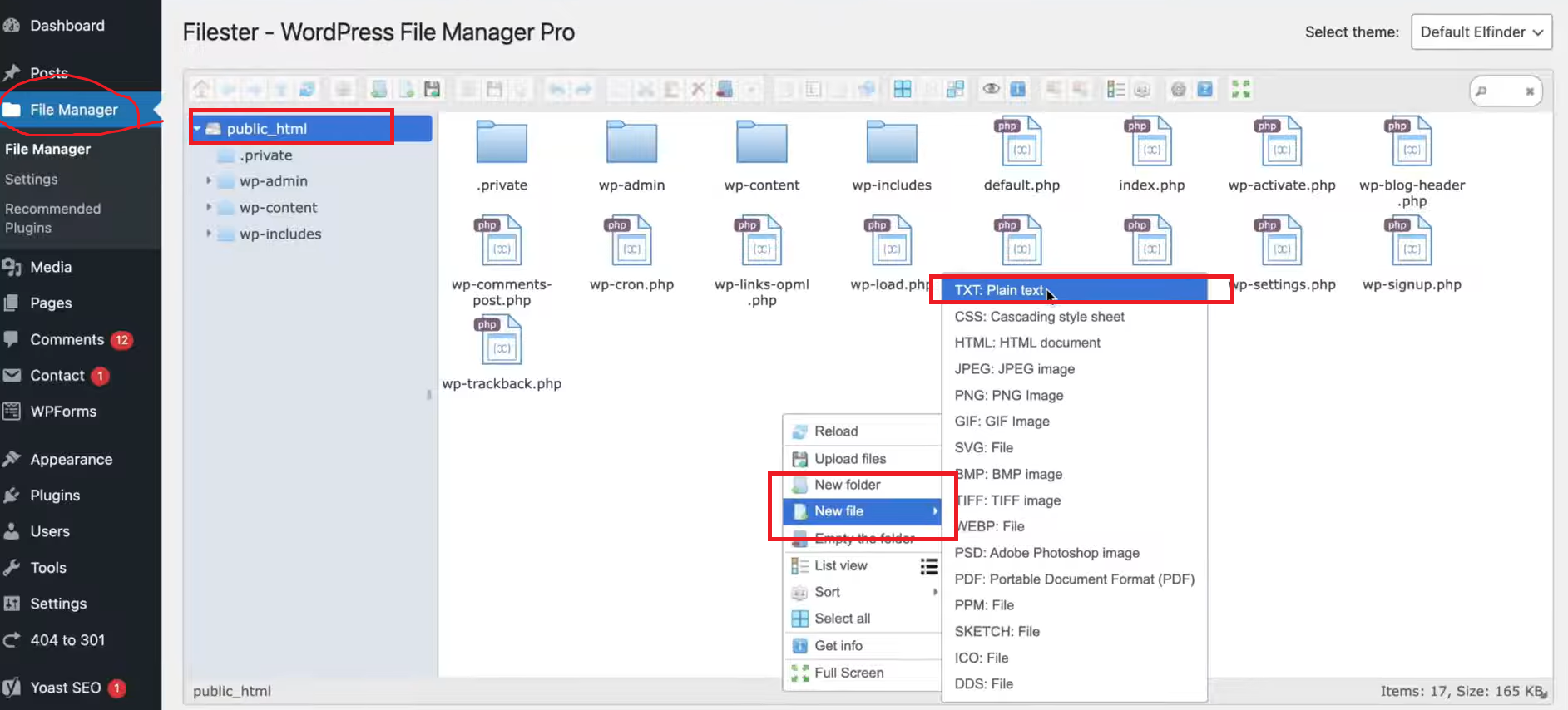
Task: Toggle preview with the eye icon
Action: pyautogui.click(x=991, y=89)
